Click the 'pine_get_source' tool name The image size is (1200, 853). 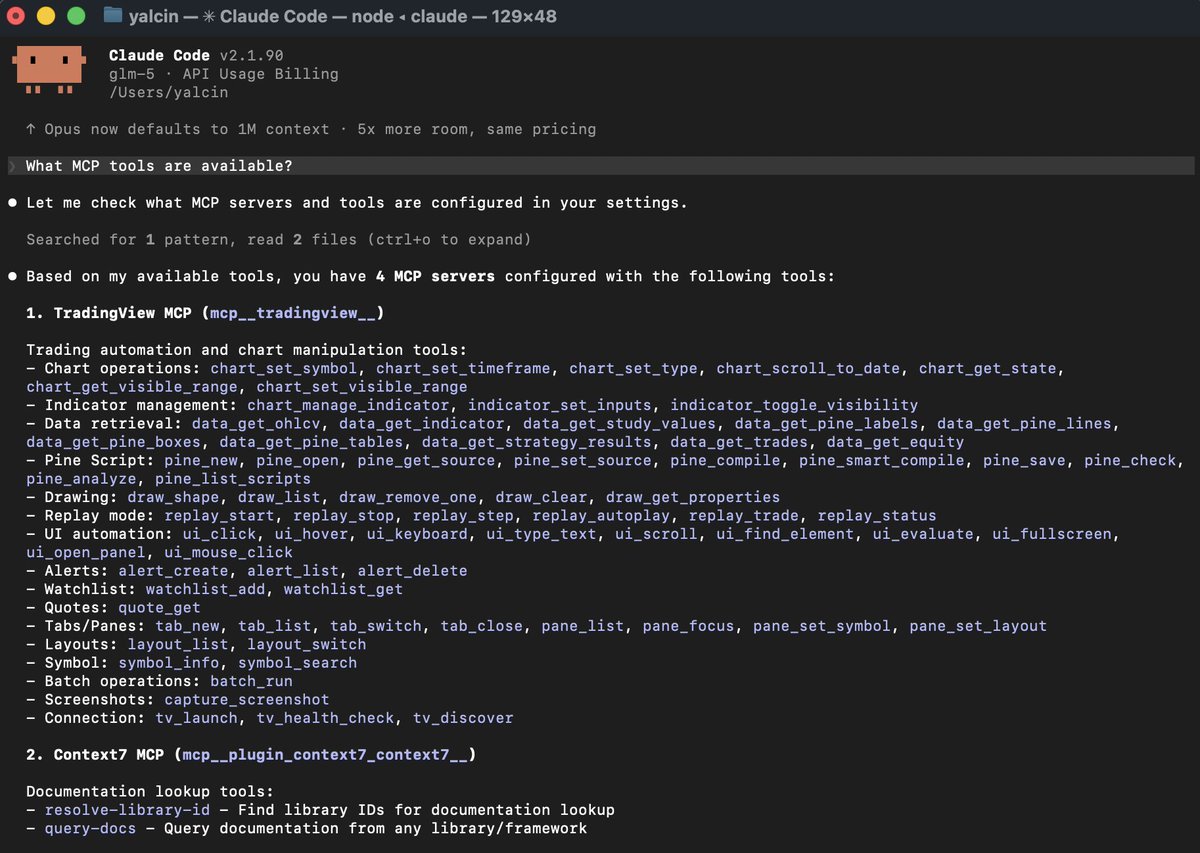427,461
